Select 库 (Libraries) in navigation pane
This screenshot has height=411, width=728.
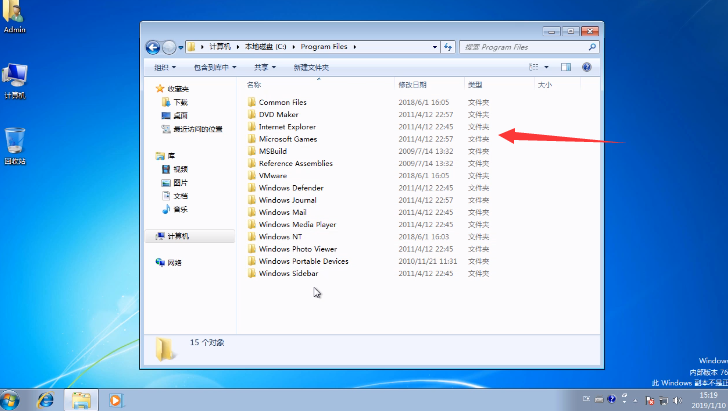tap(166, 156)
